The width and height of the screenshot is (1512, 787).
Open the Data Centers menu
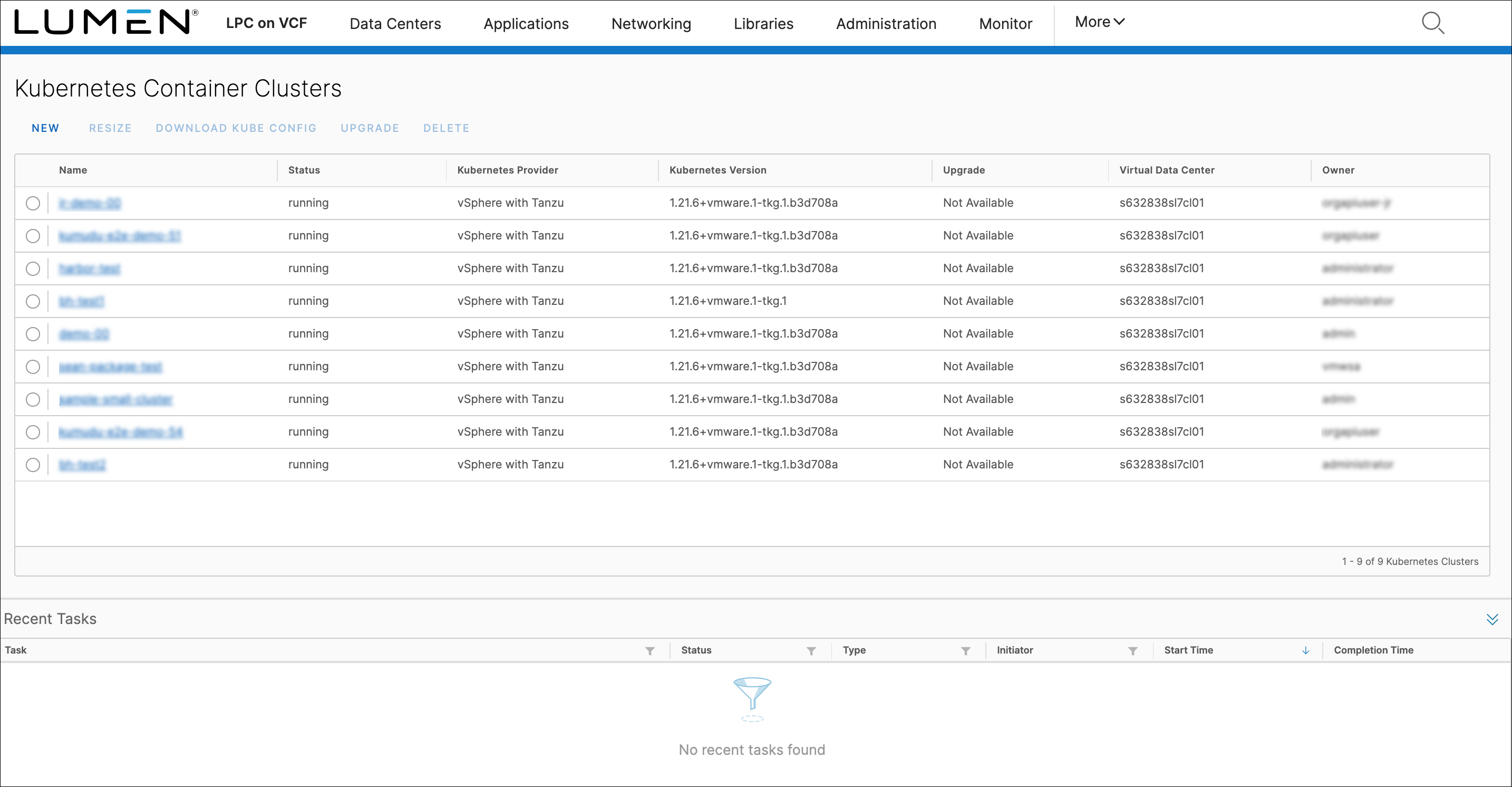pos(395,24)
